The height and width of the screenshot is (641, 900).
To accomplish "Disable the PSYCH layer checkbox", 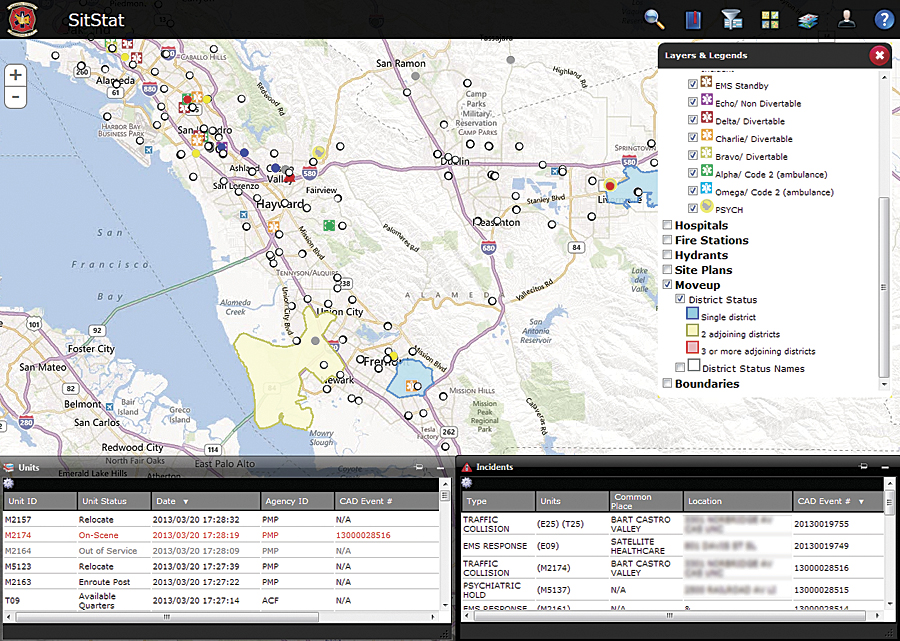I will point(692,209).
